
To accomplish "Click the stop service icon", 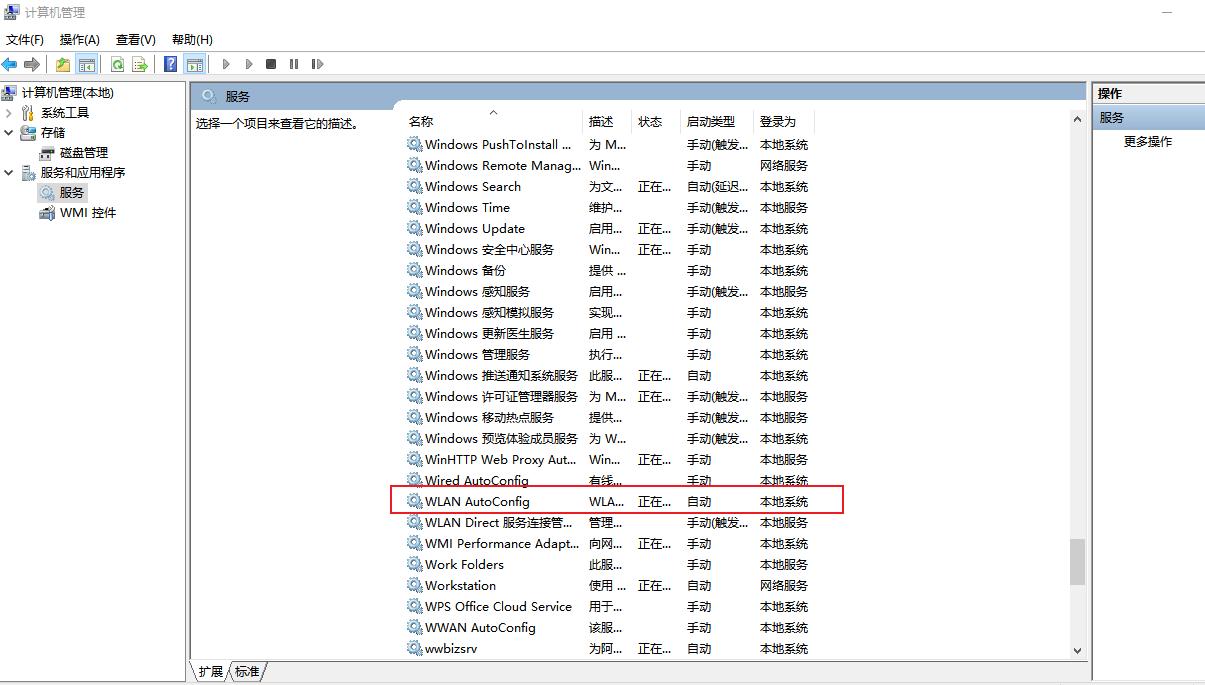I will tap(270, 63).
